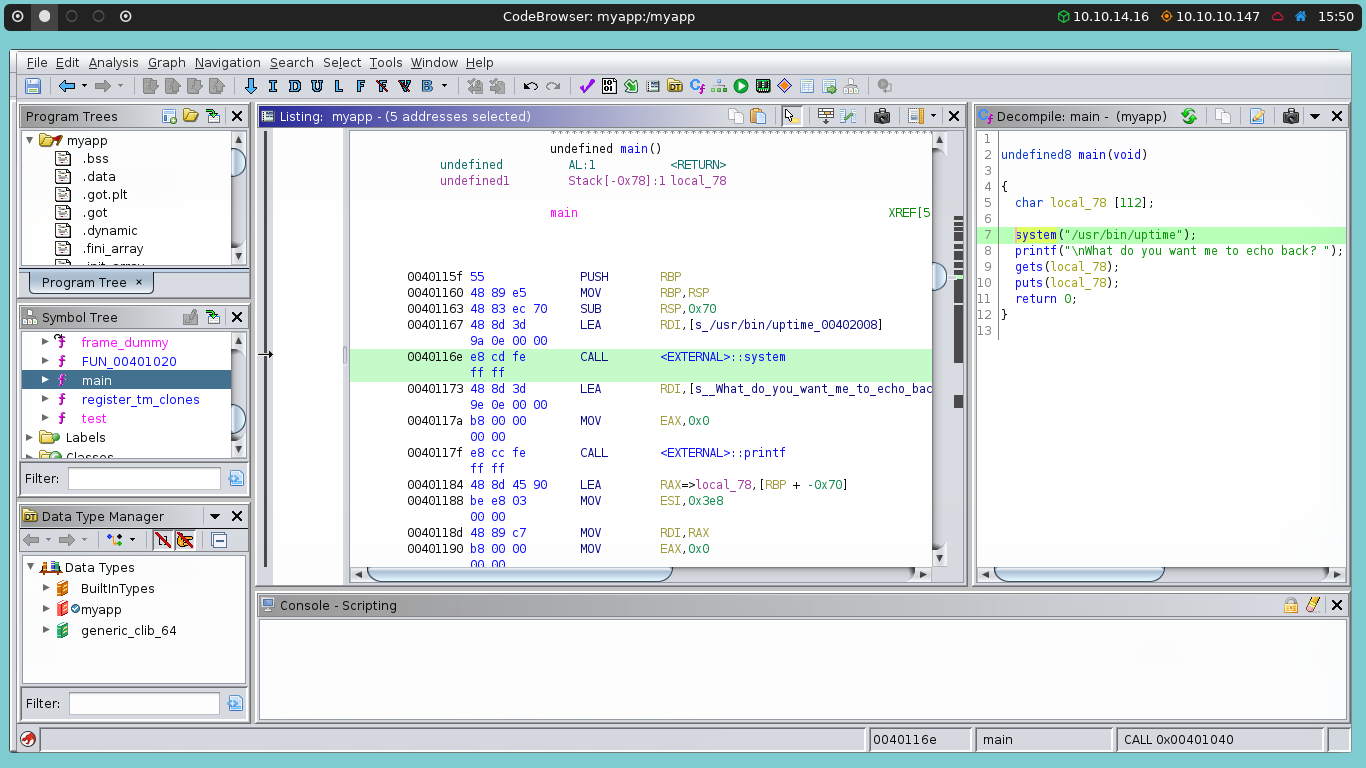Open the Data Type Manager dropdown menu arrow
This screenshot has height=768, width=1366.
[214, 516]
